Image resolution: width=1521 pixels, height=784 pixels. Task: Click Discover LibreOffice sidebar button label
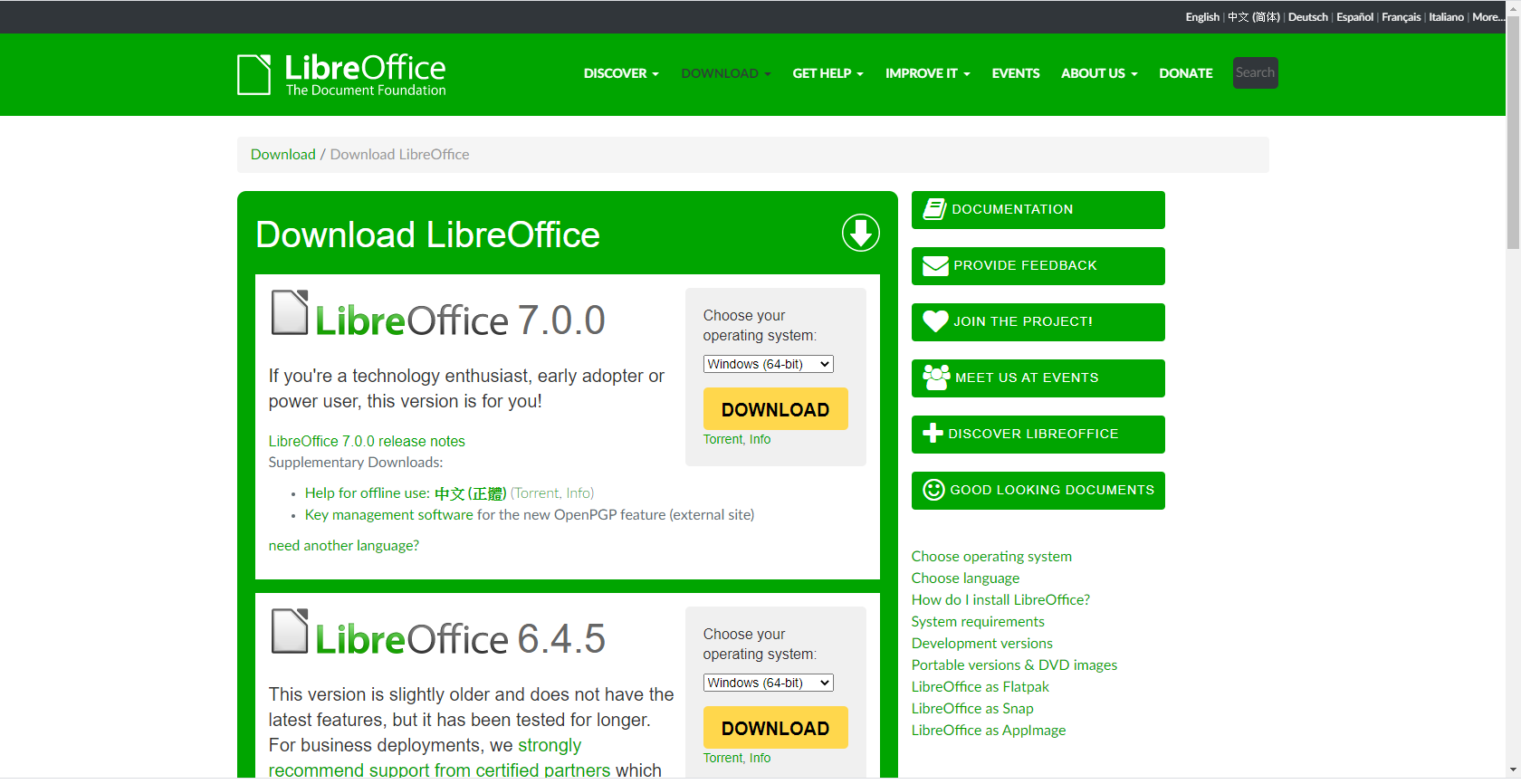[1033, 434]
